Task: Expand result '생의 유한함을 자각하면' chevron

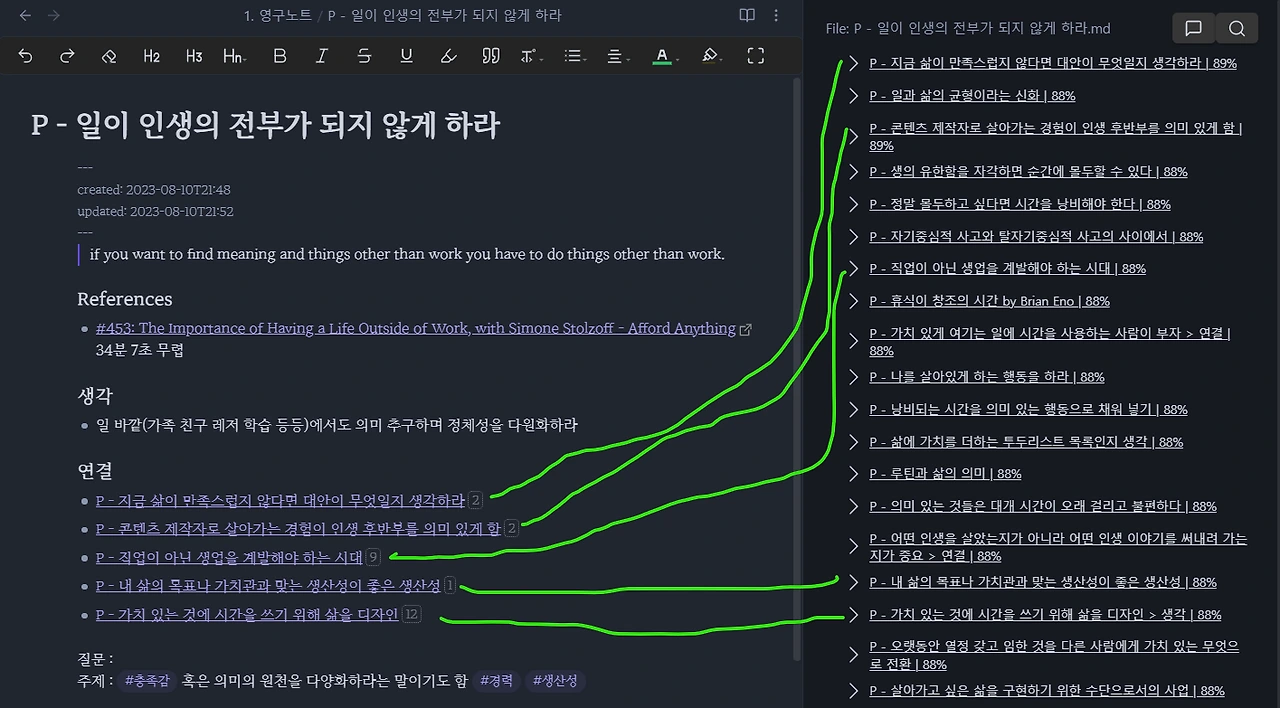Action: tap(853, 171)
